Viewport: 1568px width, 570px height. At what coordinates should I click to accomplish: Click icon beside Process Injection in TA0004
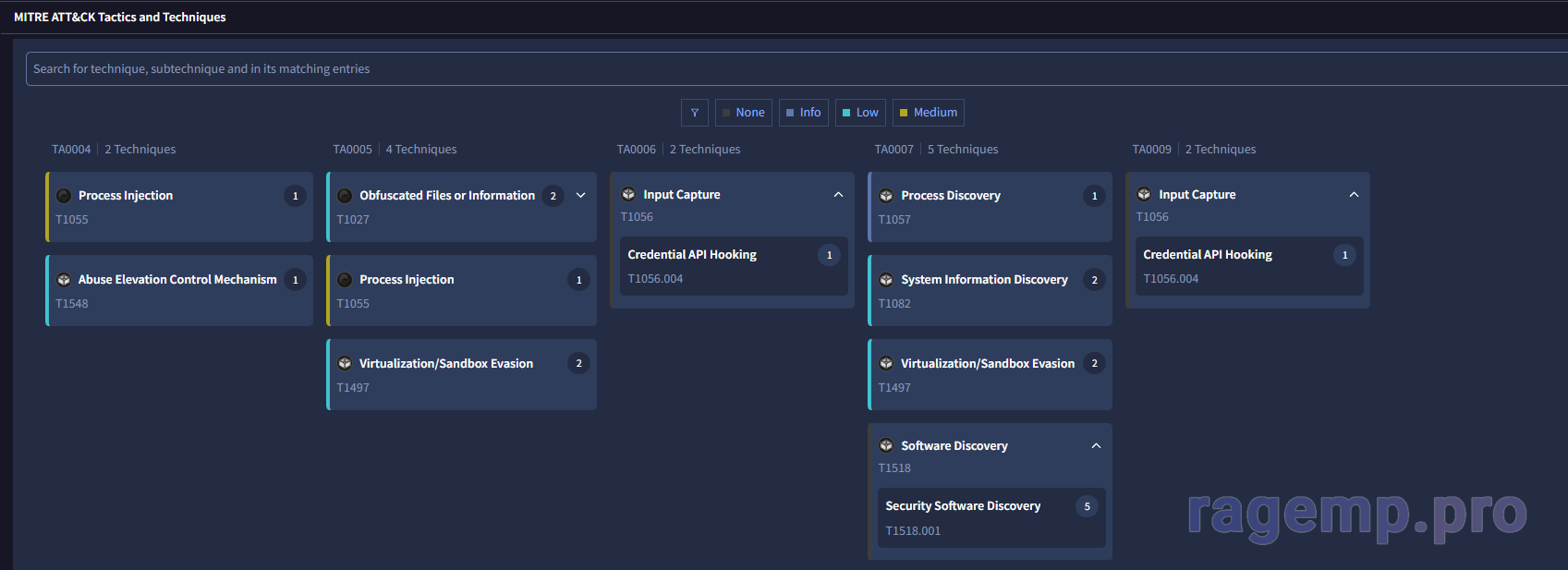coord(64,196)
